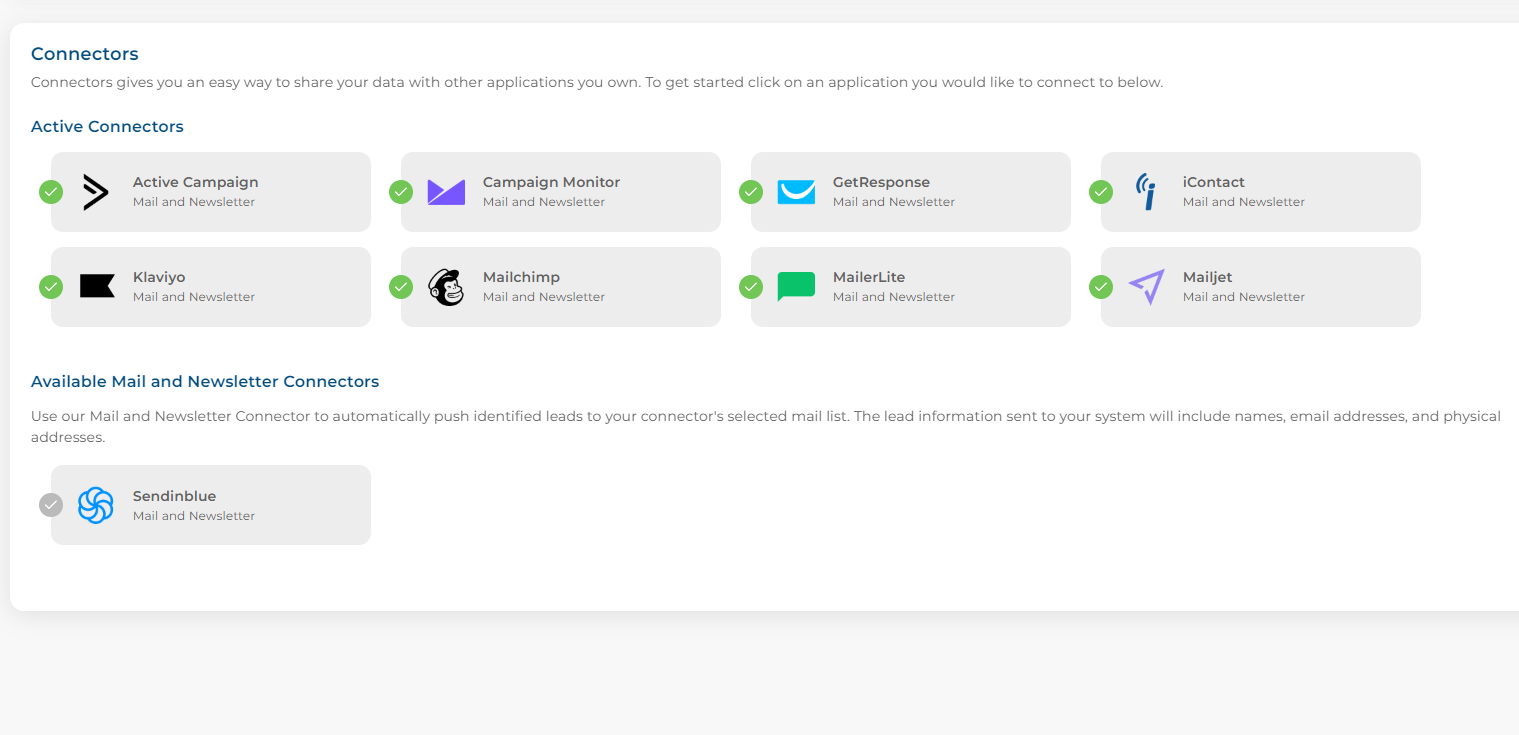Click the Mailchimp monkey logo icon
1519x735 pixels.
(446, 287)
